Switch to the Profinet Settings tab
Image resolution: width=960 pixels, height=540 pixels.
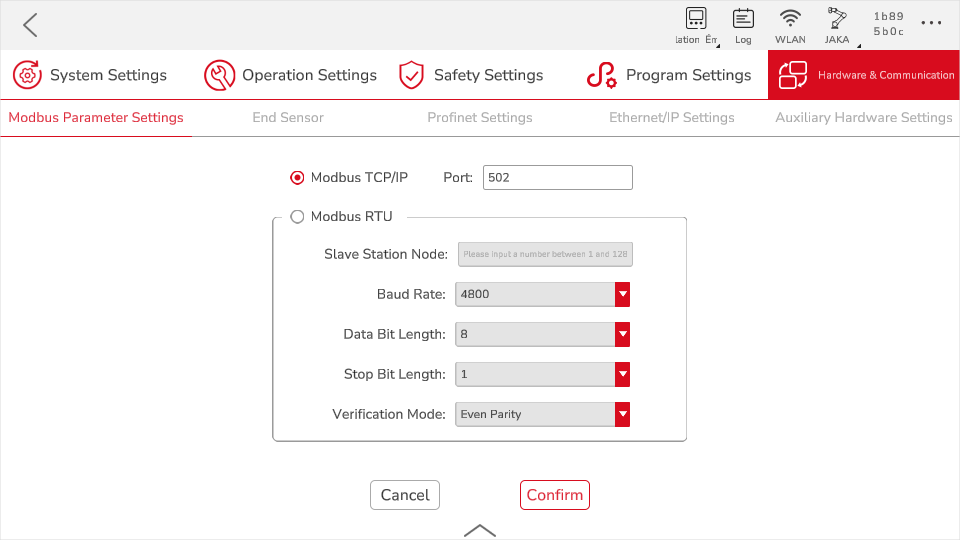480,118
